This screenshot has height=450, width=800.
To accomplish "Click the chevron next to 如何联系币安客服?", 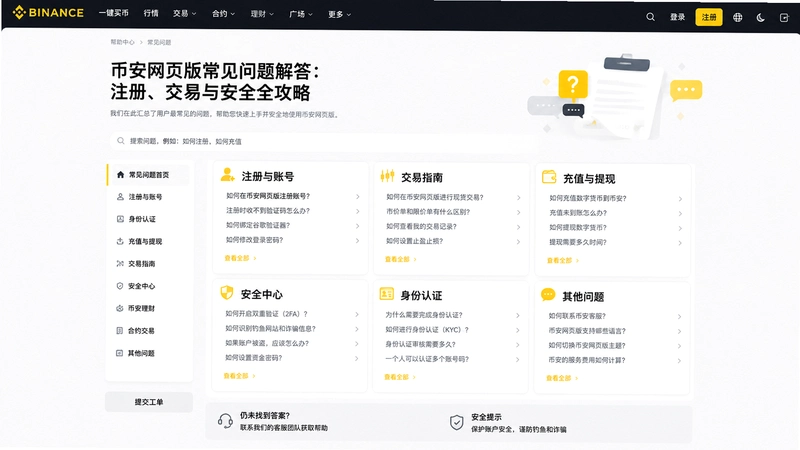I will coord(680,317).
